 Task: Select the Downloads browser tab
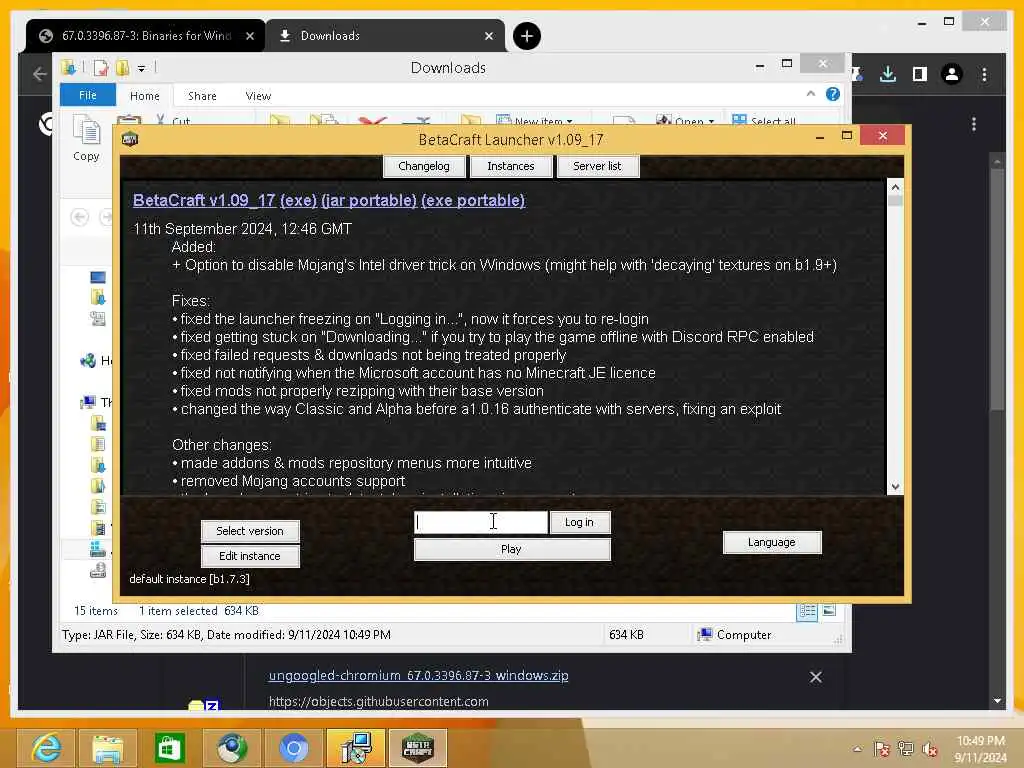click(385, 36)
